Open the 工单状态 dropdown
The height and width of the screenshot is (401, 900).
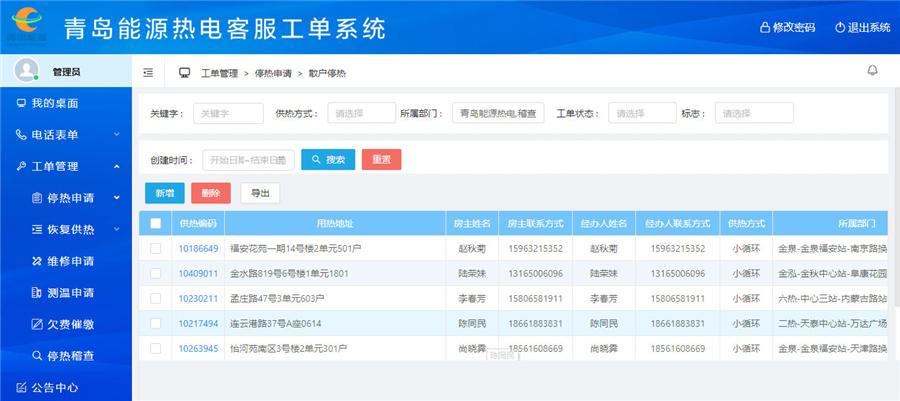(641, 114)
